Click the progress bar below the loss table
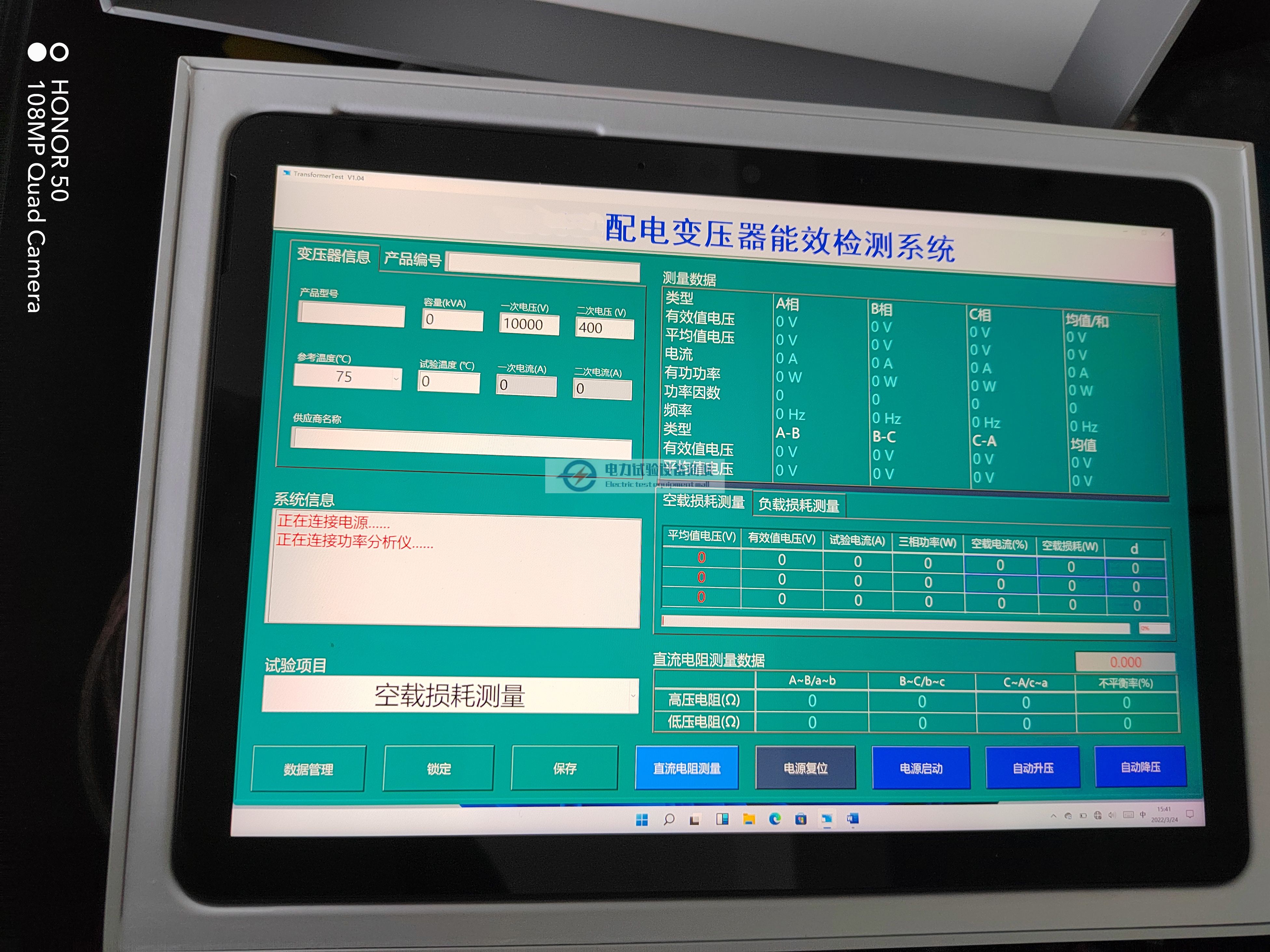The width and height of the screenshot is (1270, 952). pos(896,624)
